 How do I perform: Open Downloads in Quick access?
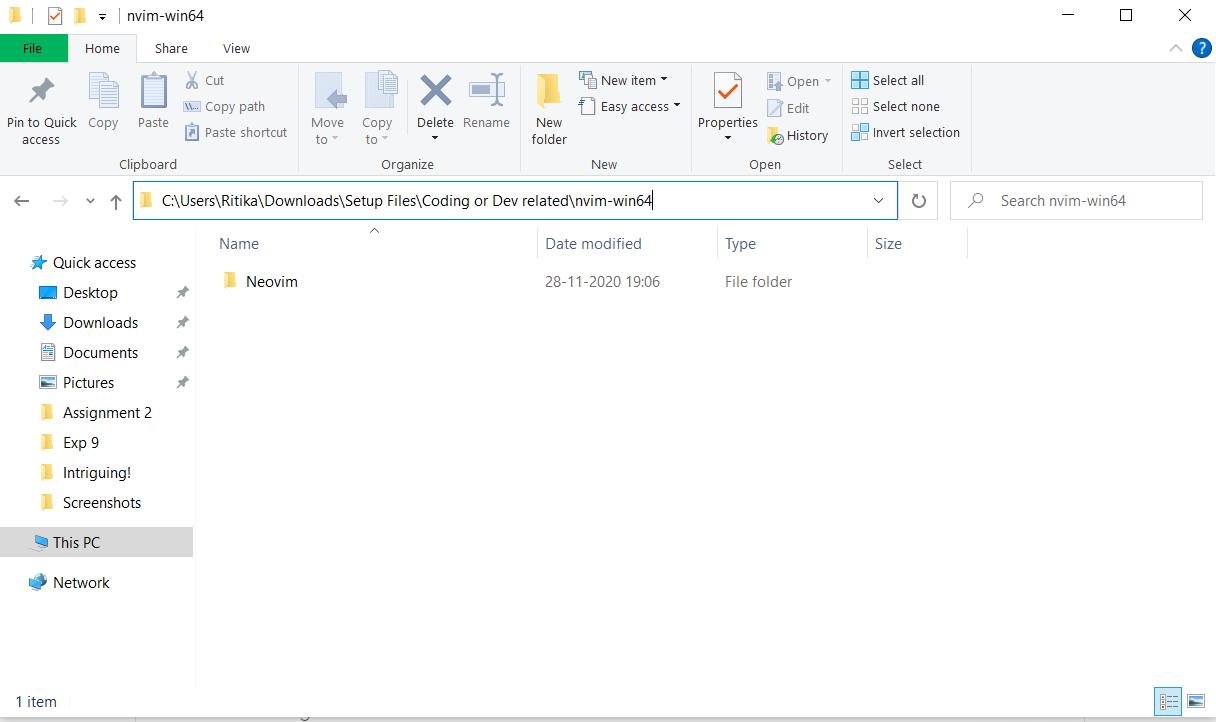100,322
